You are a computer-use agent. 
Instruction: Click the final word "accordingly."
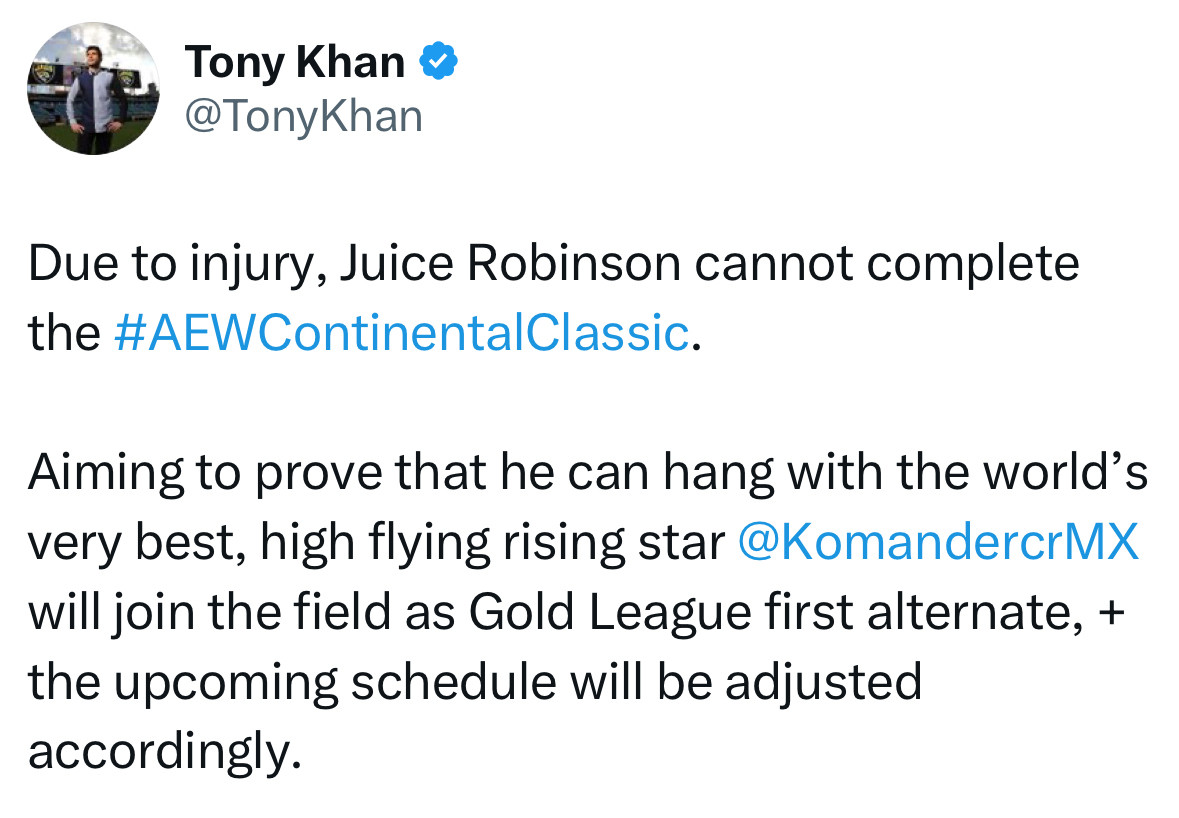click(165, 752)
